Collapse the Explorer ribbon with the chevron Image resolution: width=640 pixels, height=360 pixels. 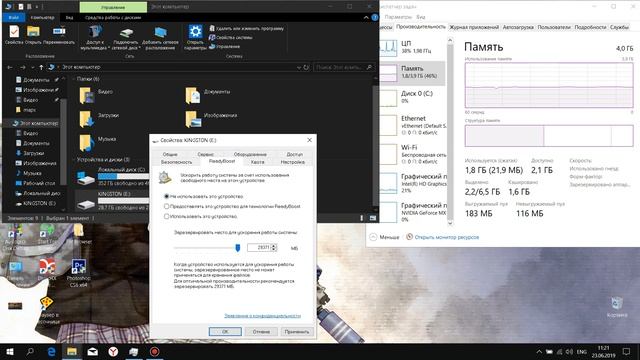[366, 17]
